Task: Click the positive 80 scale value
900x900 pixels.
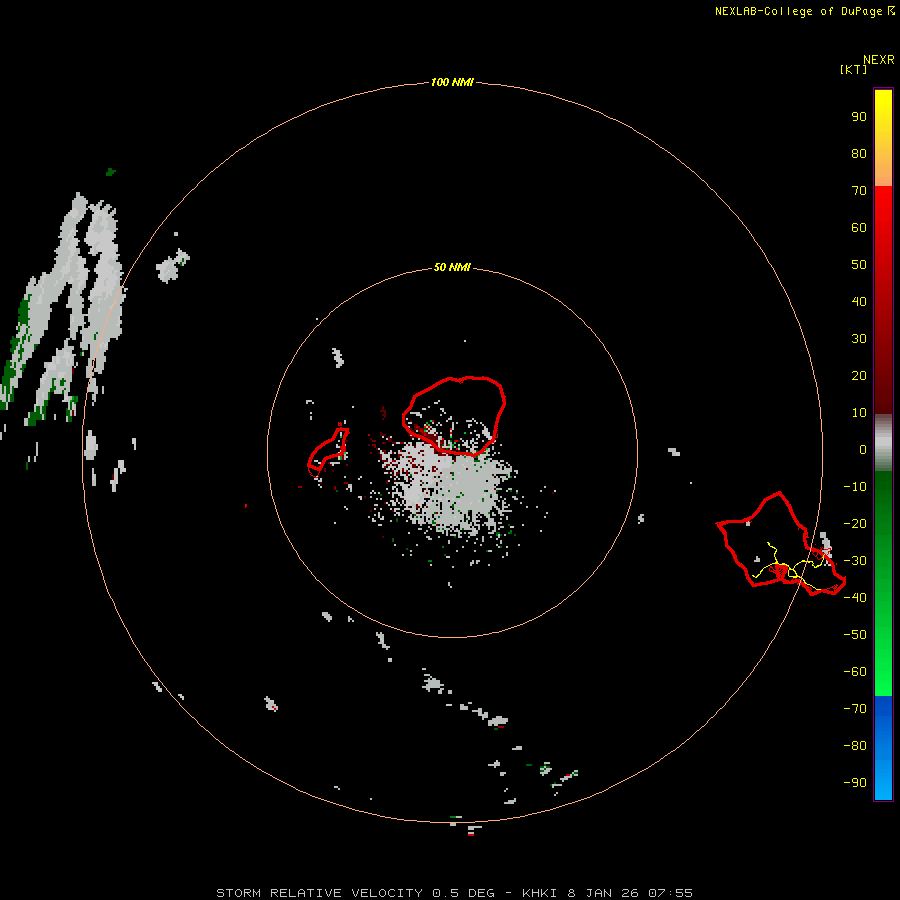Action: [x=859, y=153]
